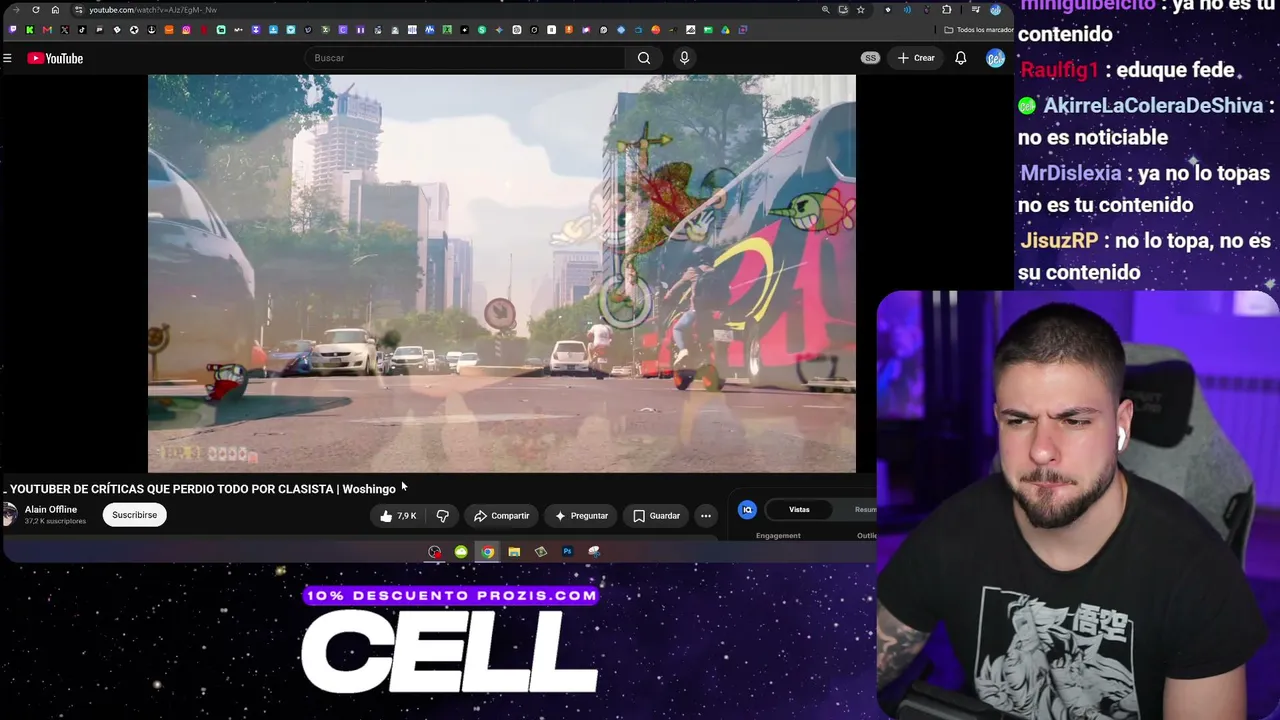Open Chrome's media controls button
Screen dimensions: 1280x720
pyautogui.click(x=975, y=10)
